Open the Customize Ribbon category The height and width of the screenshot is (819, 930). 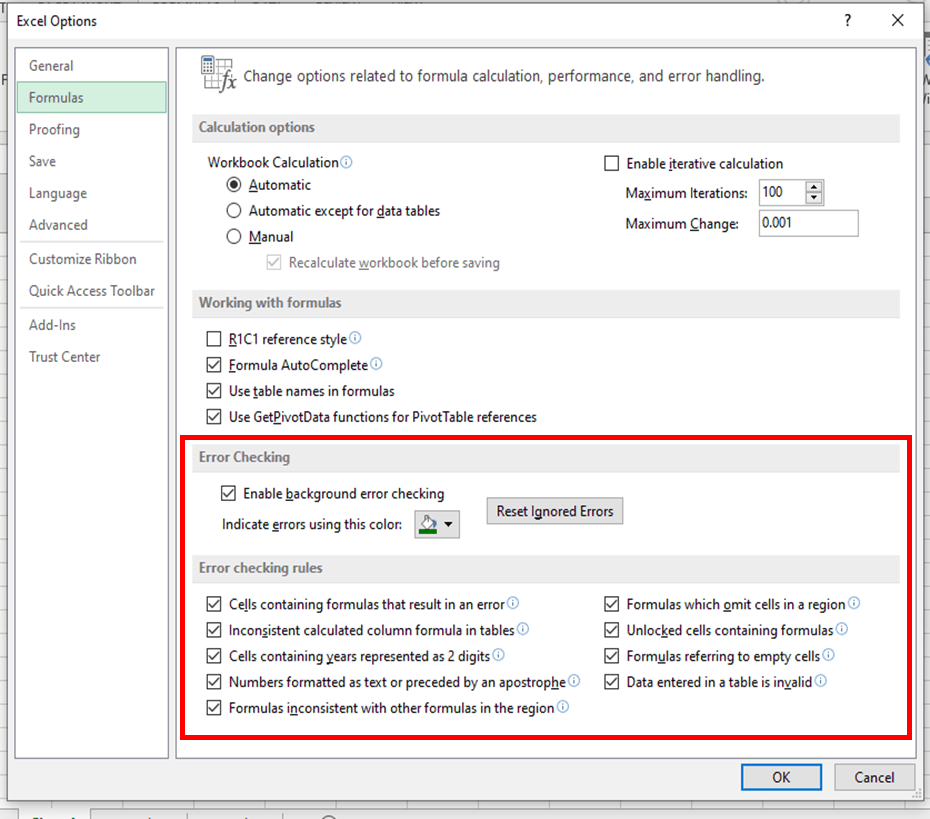click(91, 259)
